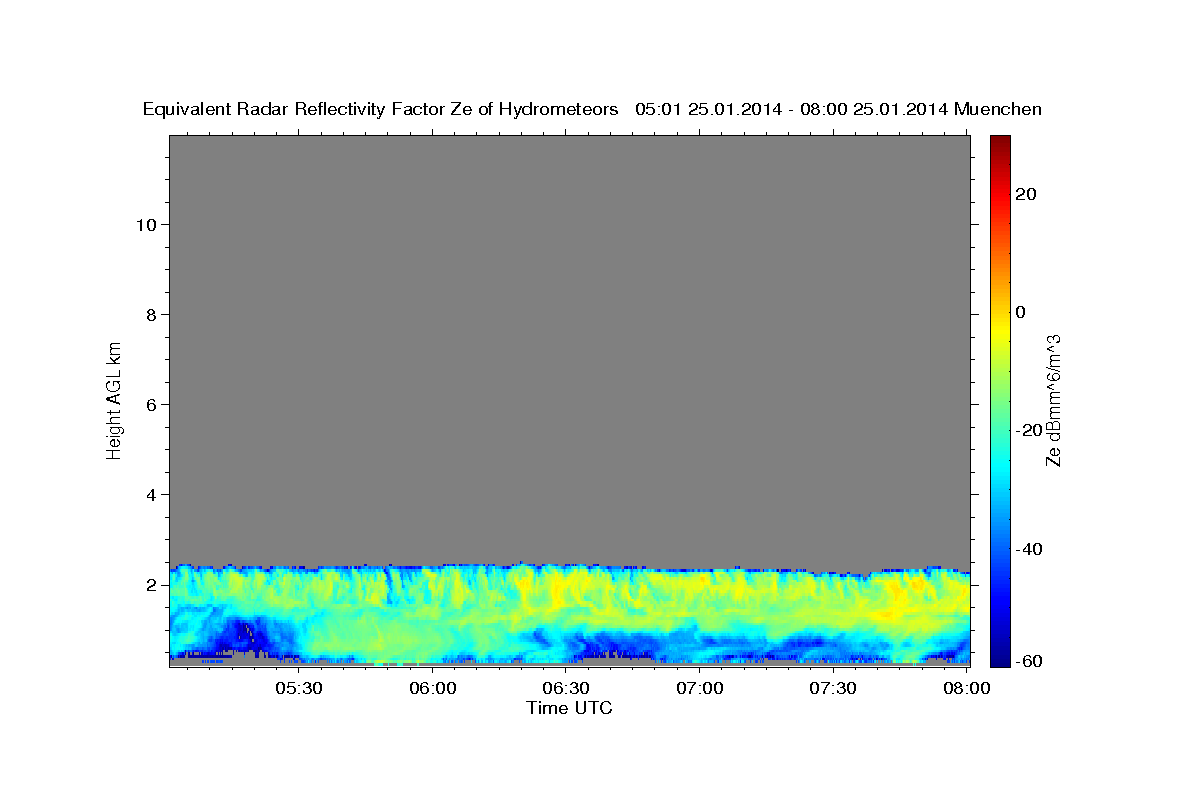Click the 07:30 time tick label
The height and width of the screenshot is (800, 1200).
click(x=833, y=688)
